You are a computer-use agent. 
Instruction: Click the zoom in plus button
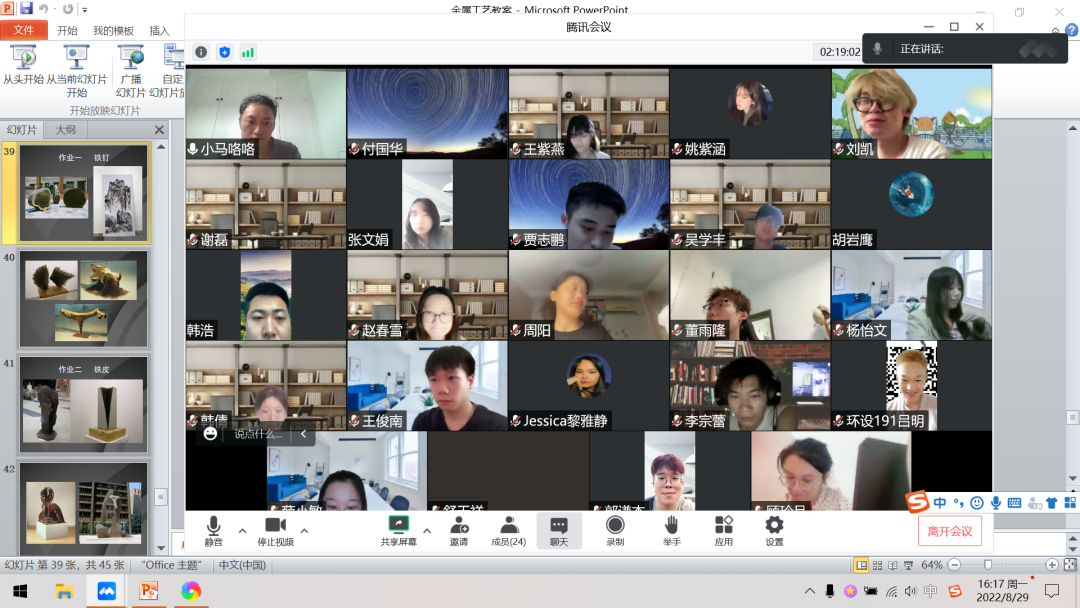click(1052, 565)
